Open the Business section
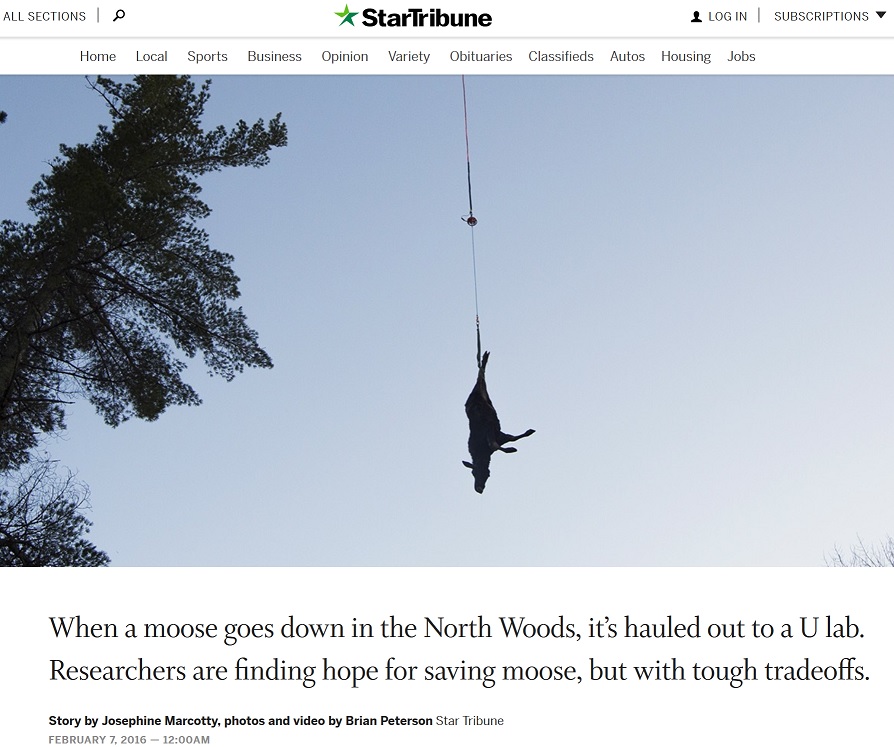 [274, 56]
